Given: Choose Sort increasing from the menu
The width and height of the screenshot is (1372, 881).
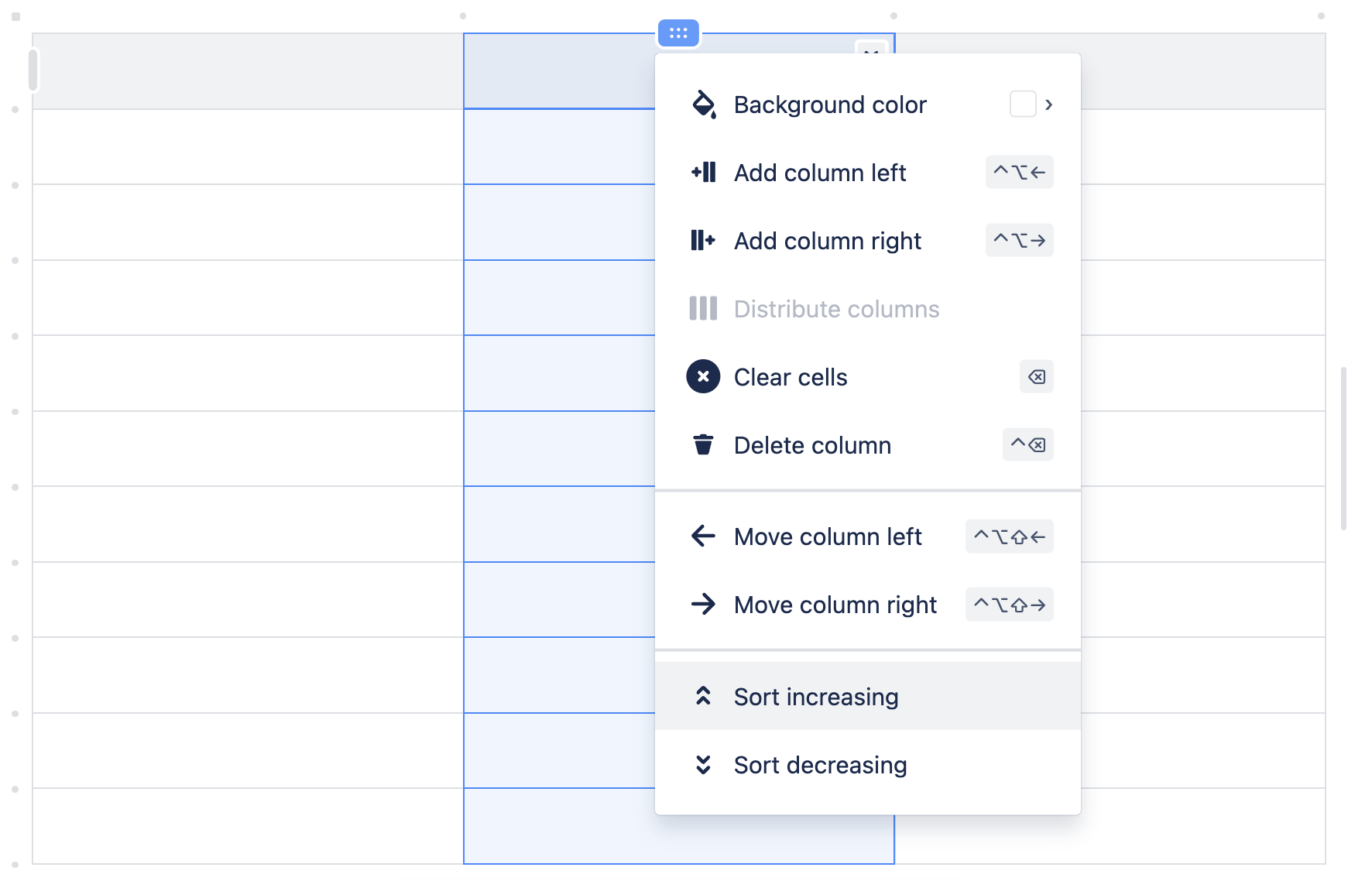Looking at the screenshot, I should click(x=816, y=696).
